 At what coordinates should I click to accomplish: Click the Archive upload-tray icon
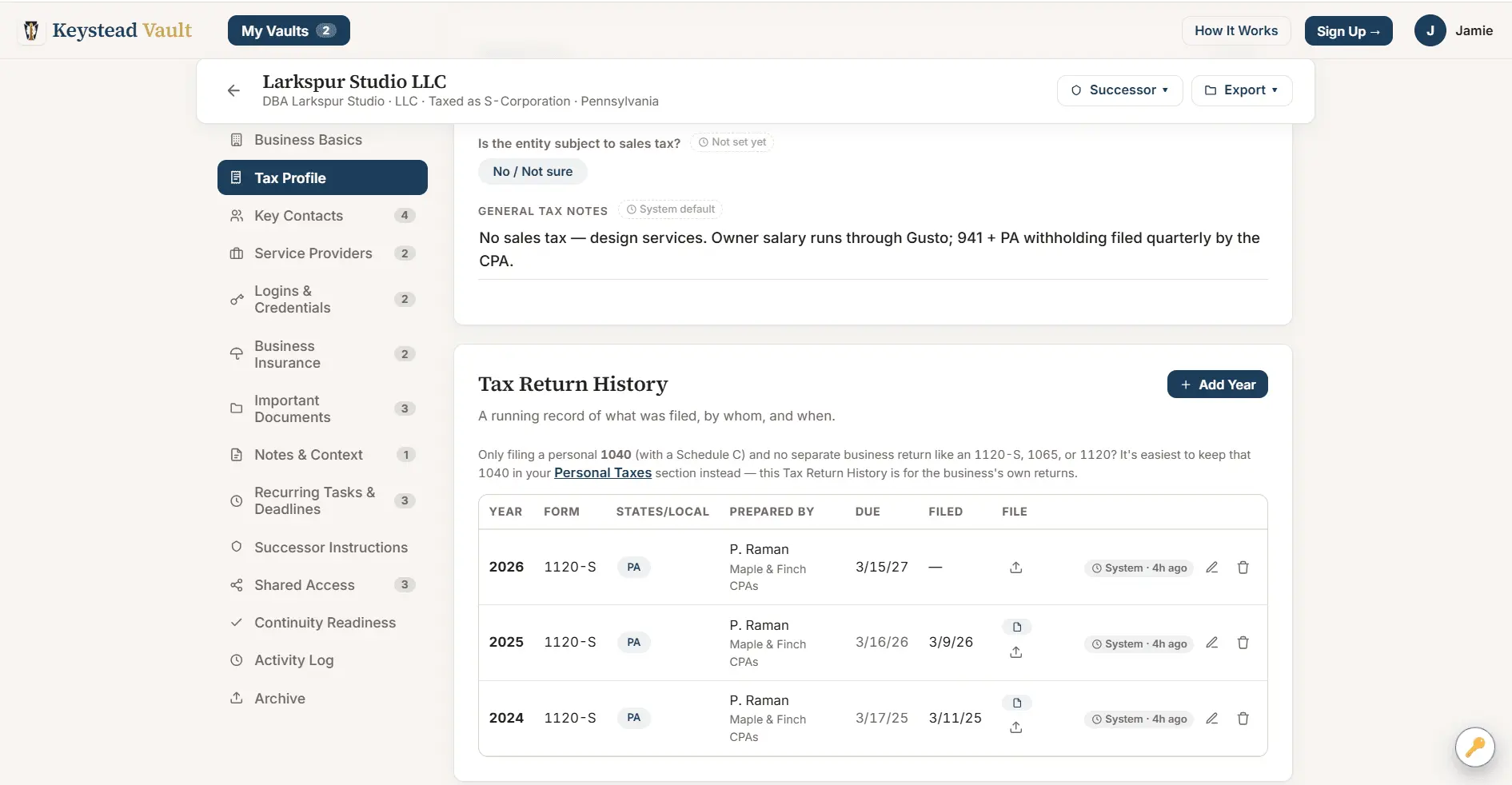237,698
